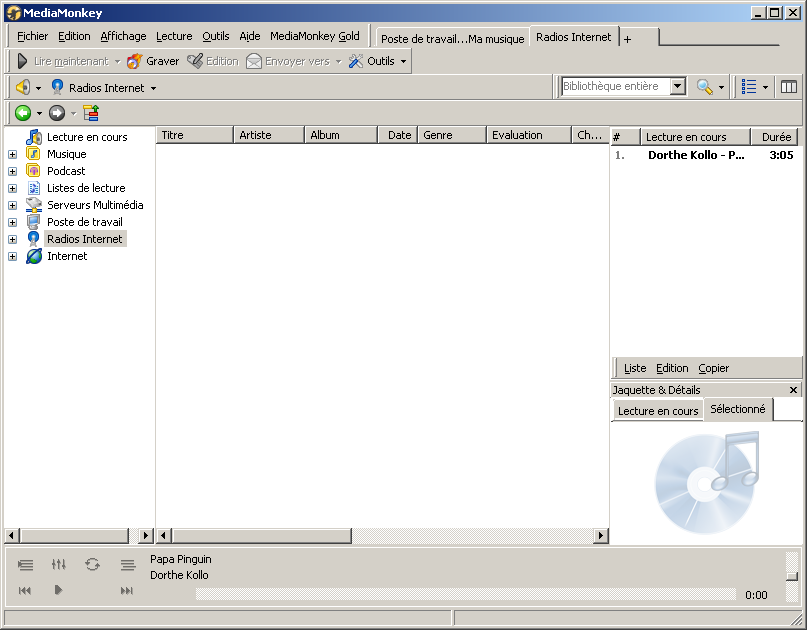Click the player lines icon beside repeat

tap(128, 565)
